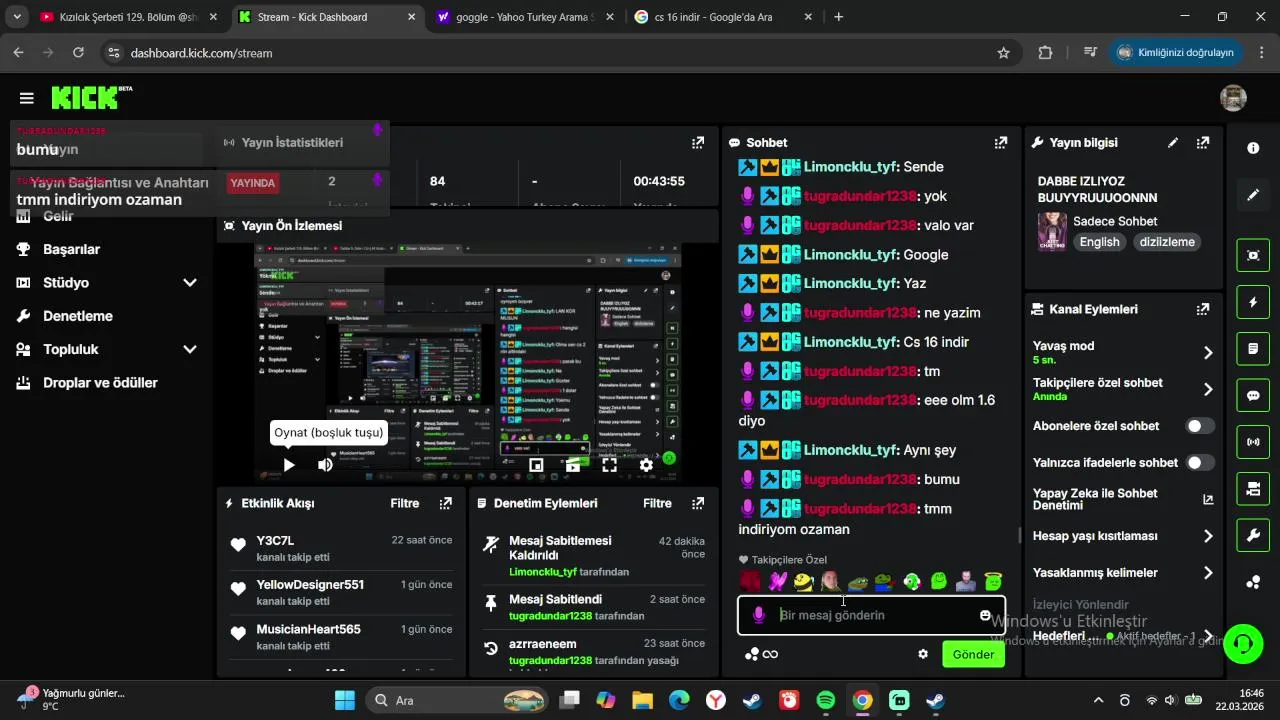Open the emoji picker in message box
1280x720 pixels.
pos(985,615)
